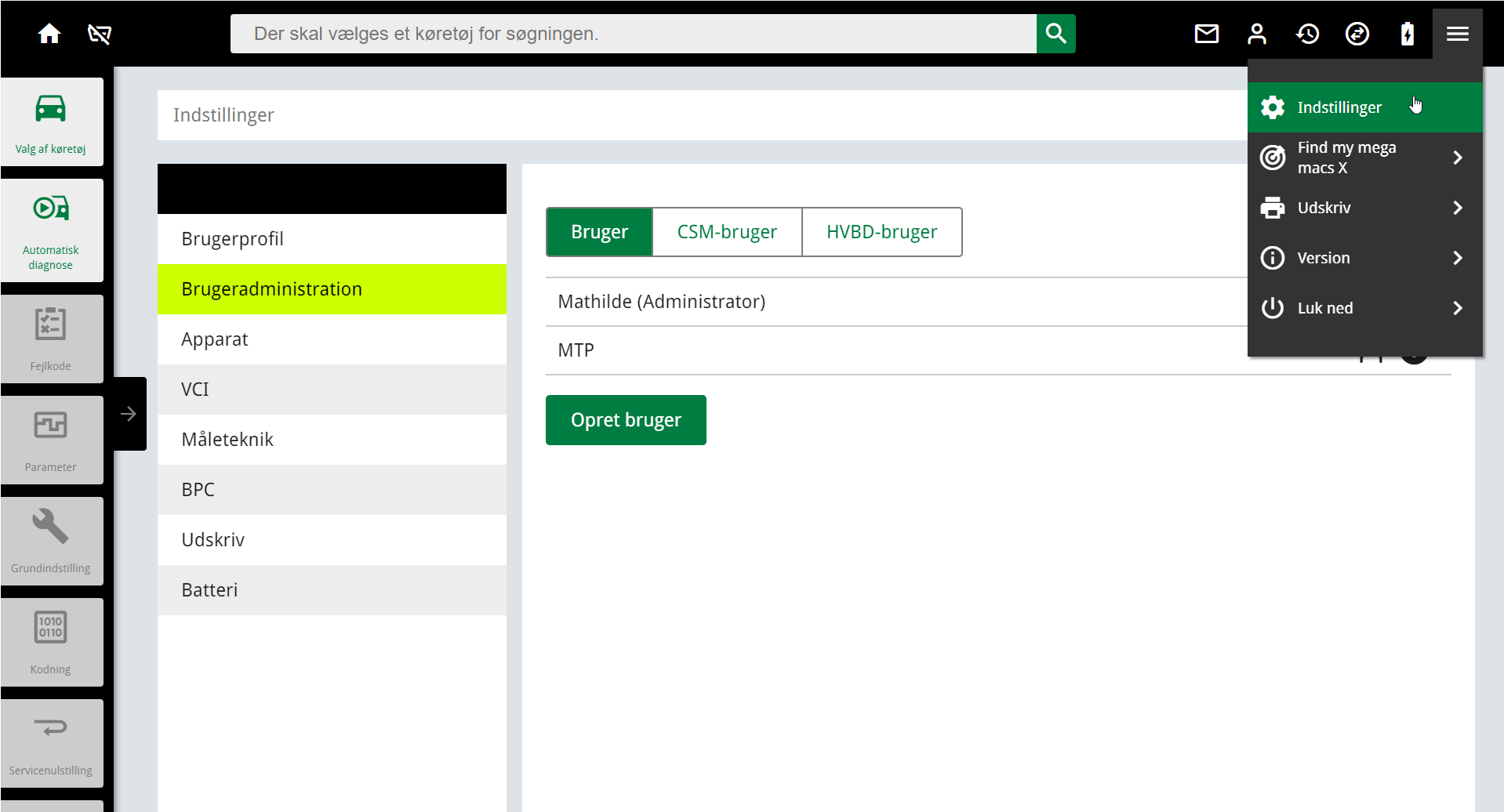Expand the Udskriv menu chevron
Screen dimensions: 1504x812
point(1458,208)
